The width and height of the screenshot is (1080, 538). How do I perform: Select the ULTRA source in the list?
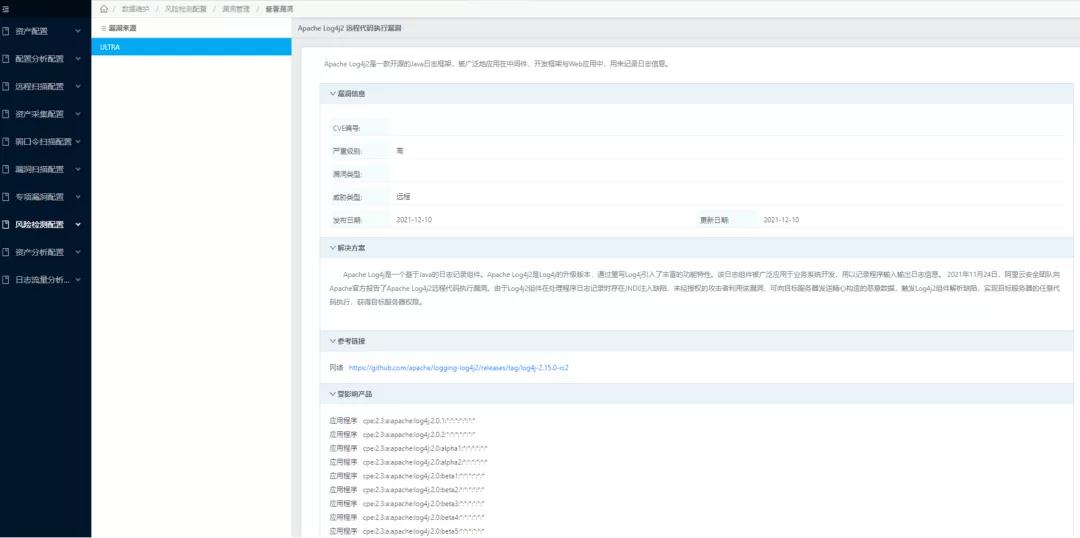(x=191, y=47)
